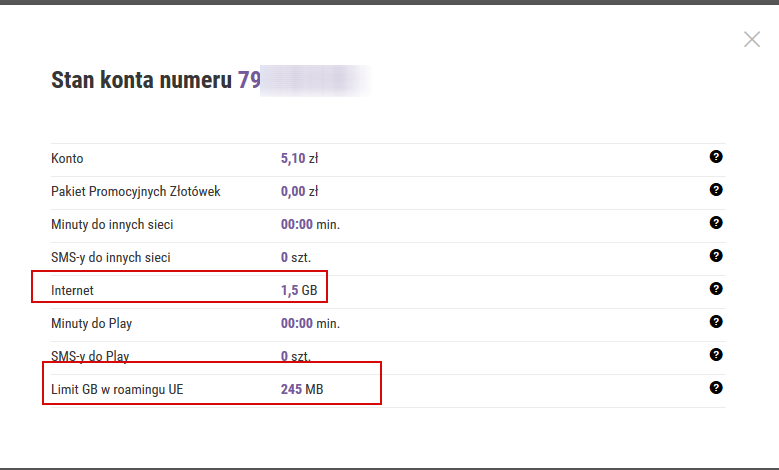Open the Internet row help icon
Screen dimensions: 779x470
coord(716,289)
